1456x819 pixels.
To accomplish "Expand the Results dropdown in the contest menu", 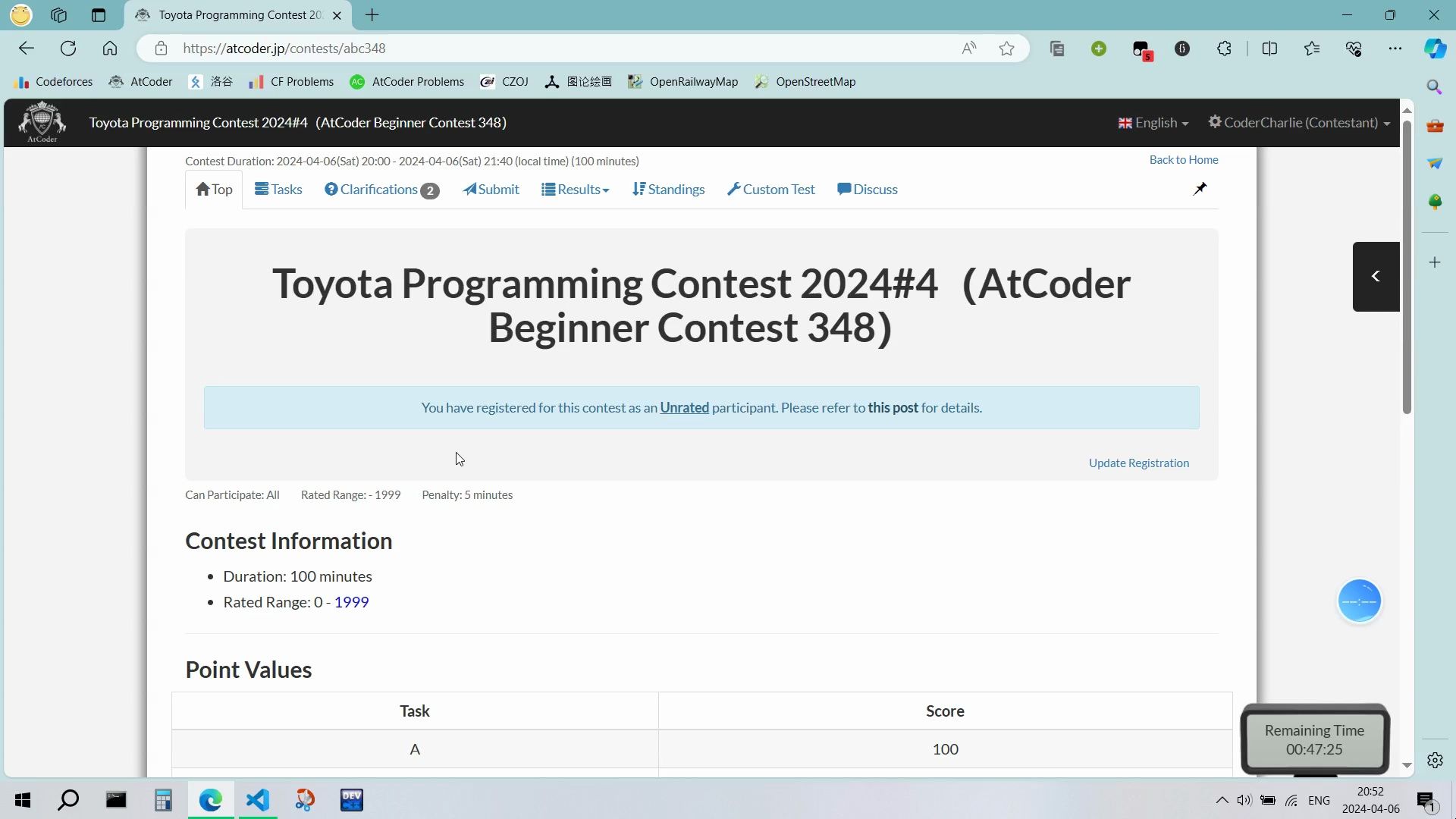I will click(575, 189).
